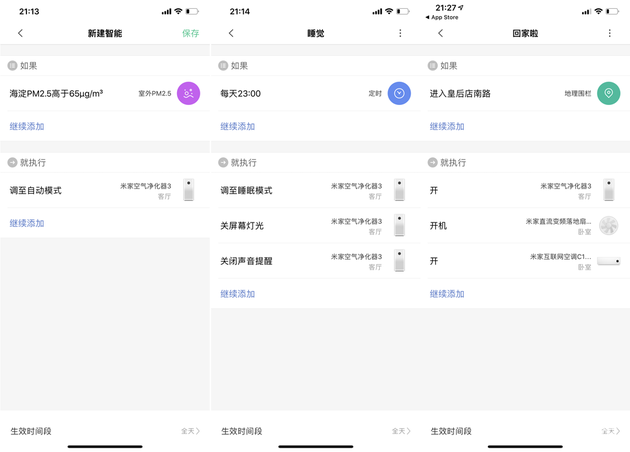
Task: Tap the air conditioner device icon
Action: (x=608, y=260)
